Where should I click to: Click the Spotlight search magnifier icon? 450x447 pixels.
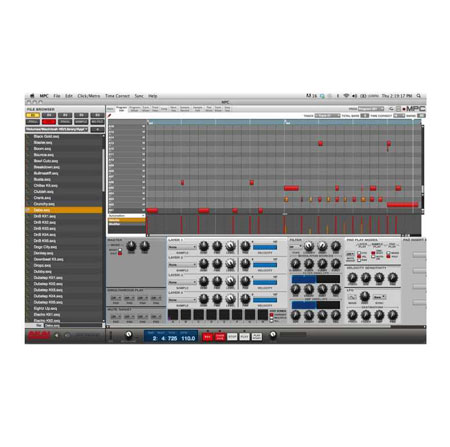(x=419, y=96)
